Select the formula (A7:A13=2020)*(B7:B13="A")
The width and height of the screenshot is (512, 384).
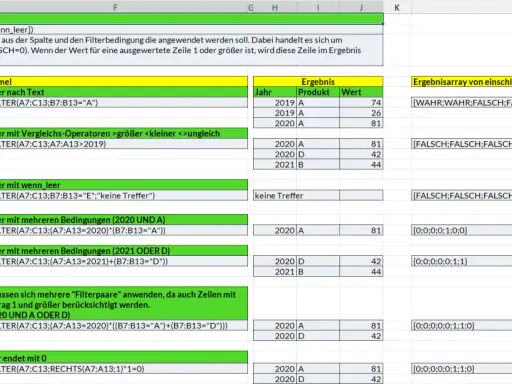click(124, 230)
